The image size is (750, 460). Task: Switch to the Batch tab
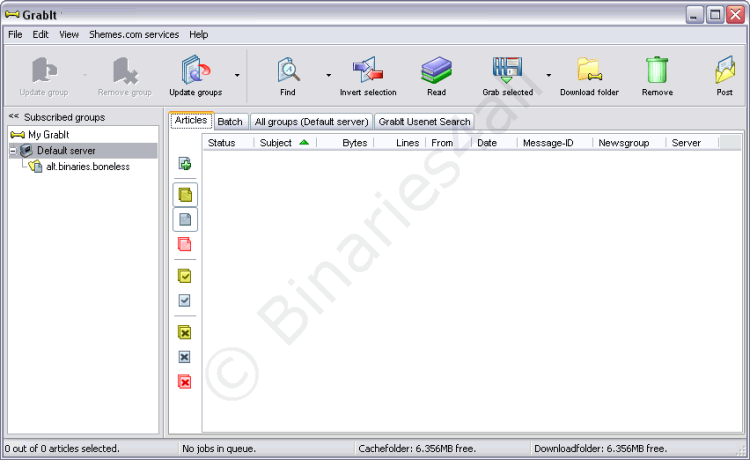230,121
